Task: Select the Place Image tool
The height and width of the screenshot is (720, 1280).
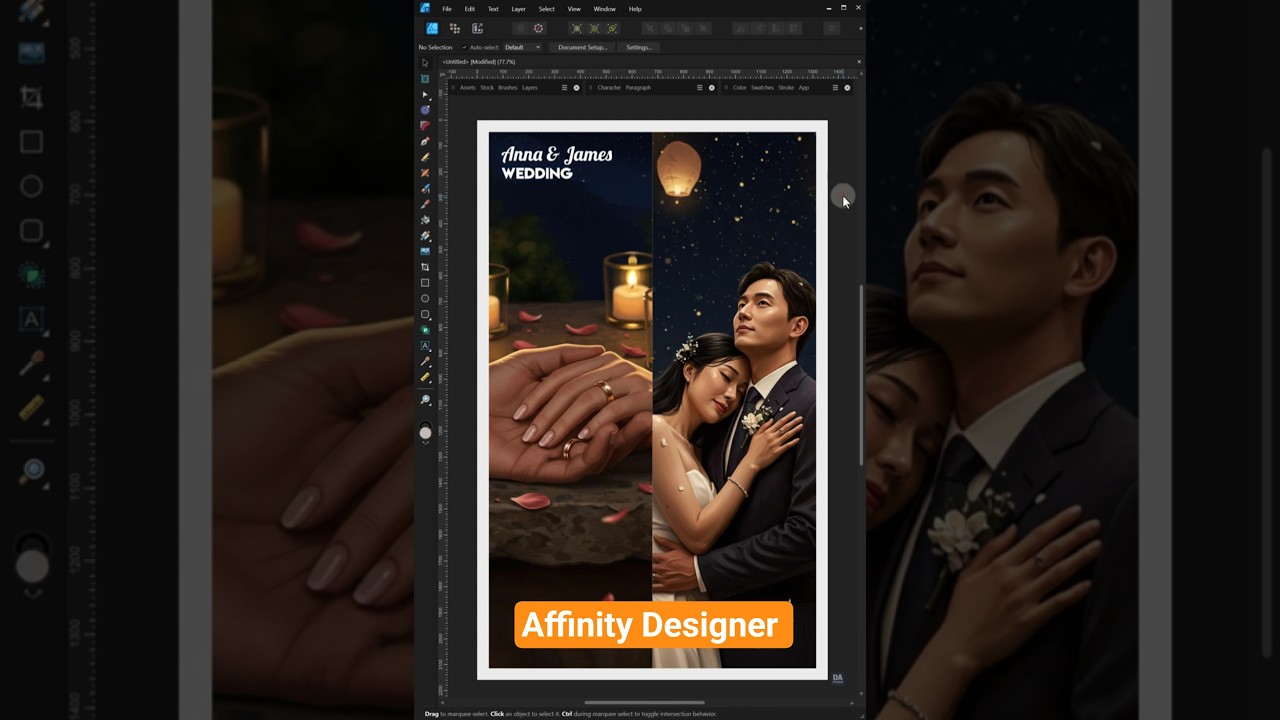Action: tap(425, 251)
